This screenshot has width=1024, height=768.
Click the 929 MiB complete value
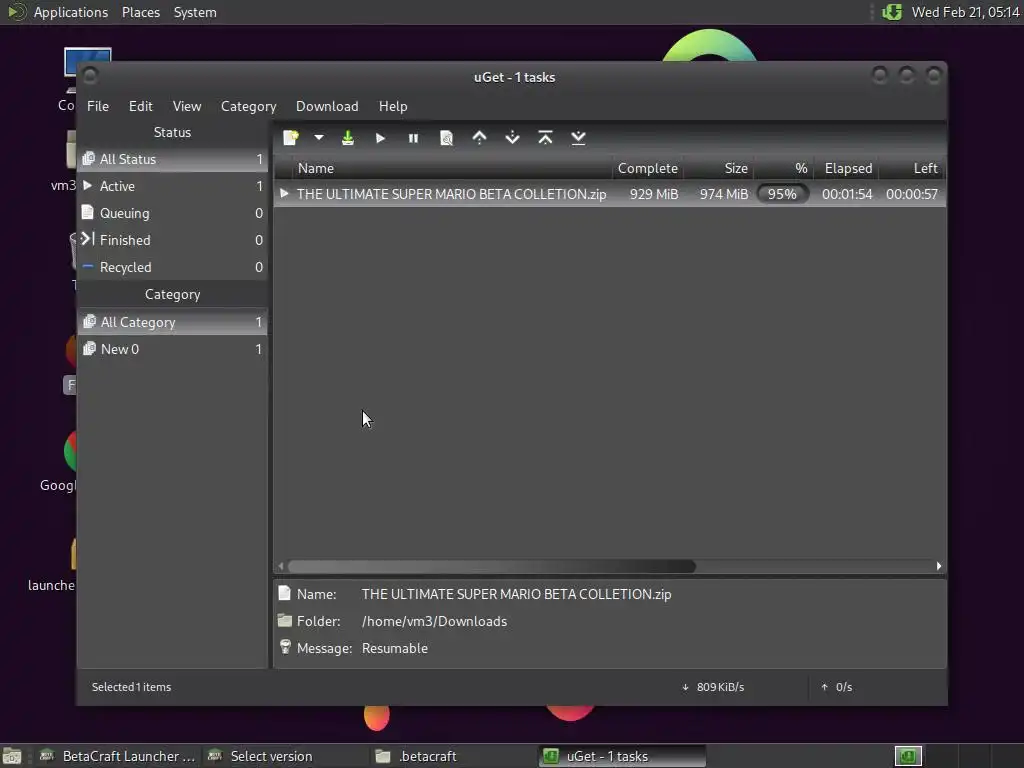pos(654,194)
